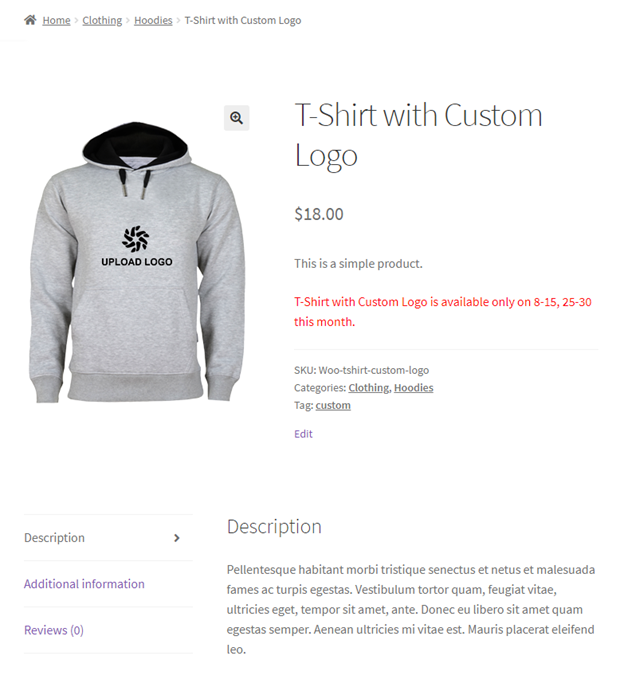Click the hoodie product image
The image size is (624, 695).
[136, 262]
